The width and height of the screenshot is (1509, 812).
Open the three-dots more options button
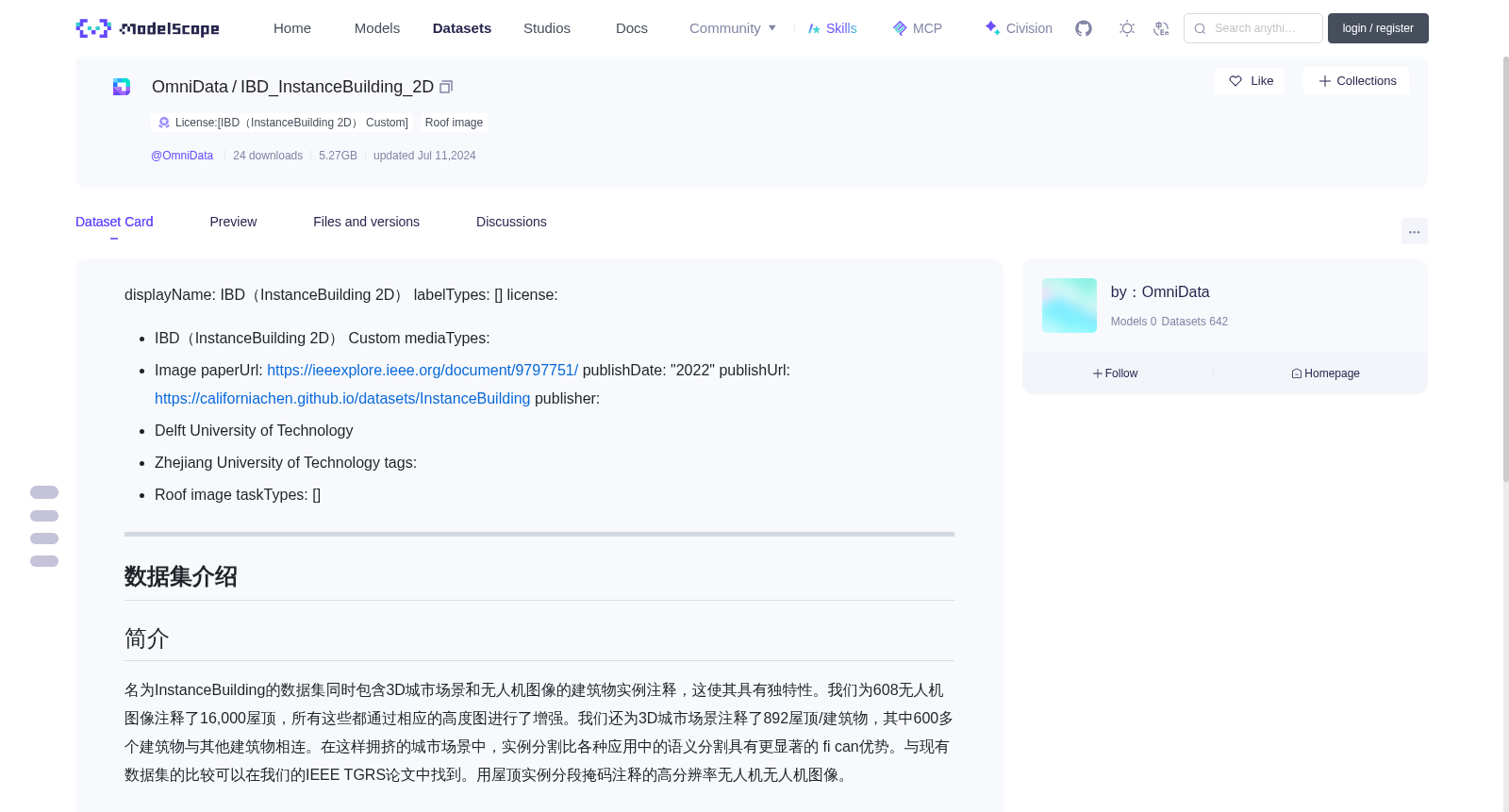pos(1414,231)
